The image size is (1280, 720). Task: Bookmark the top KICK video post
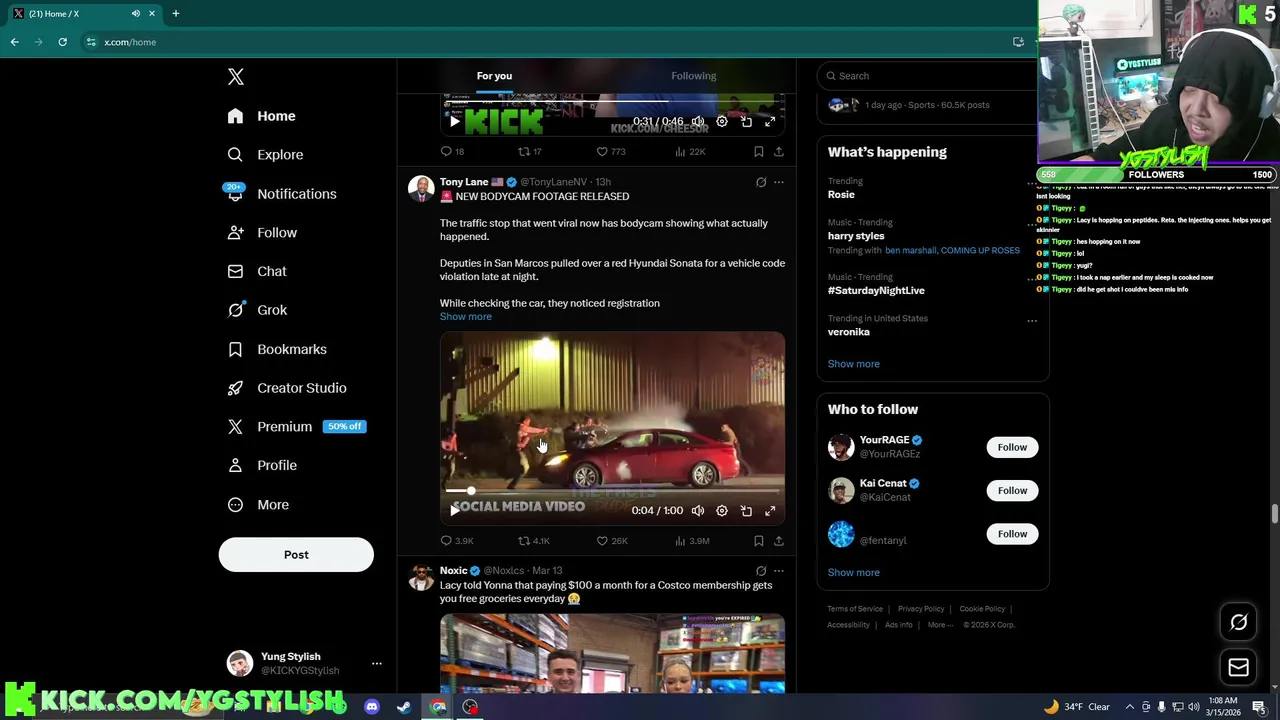(x=759, y=152)
